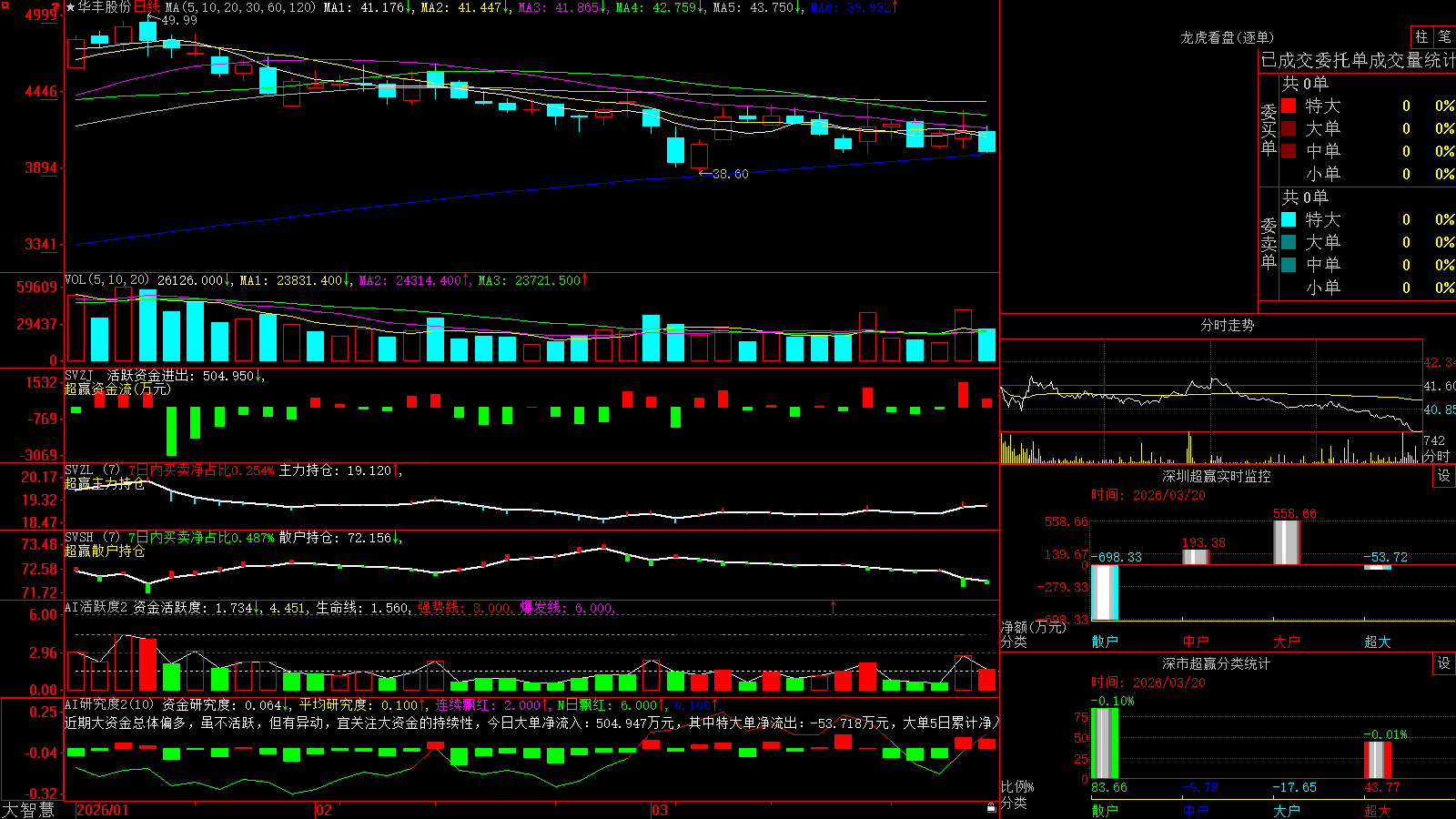Click the 深圳超赢实时监控 panel title
1456x819 pixels.
pos(1216,476)
